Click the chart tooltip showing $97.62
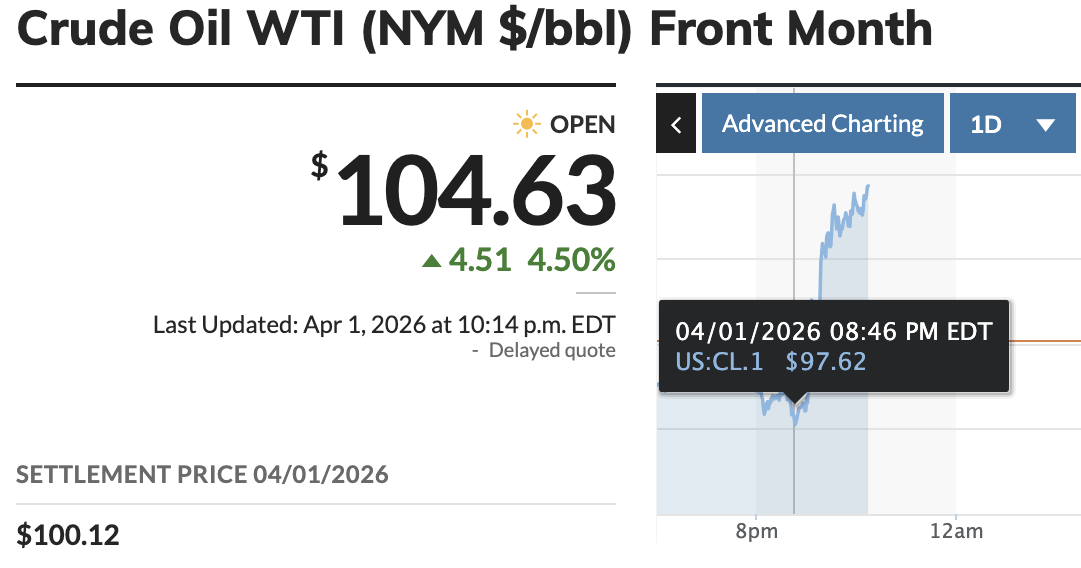Screen dimensions: 1081x568 (833, 345)
